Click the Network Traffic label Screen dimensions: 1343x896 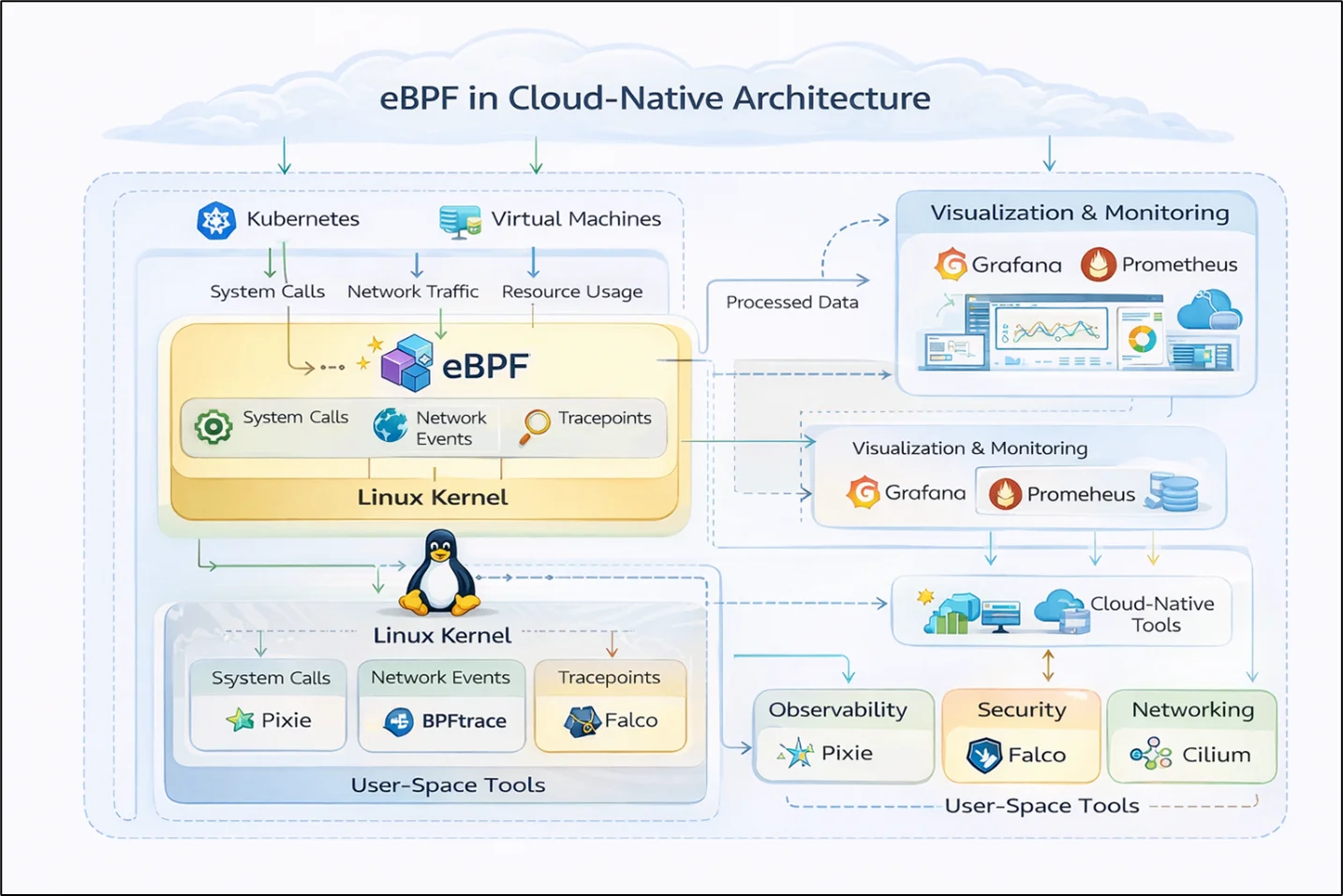pos(413,292)
